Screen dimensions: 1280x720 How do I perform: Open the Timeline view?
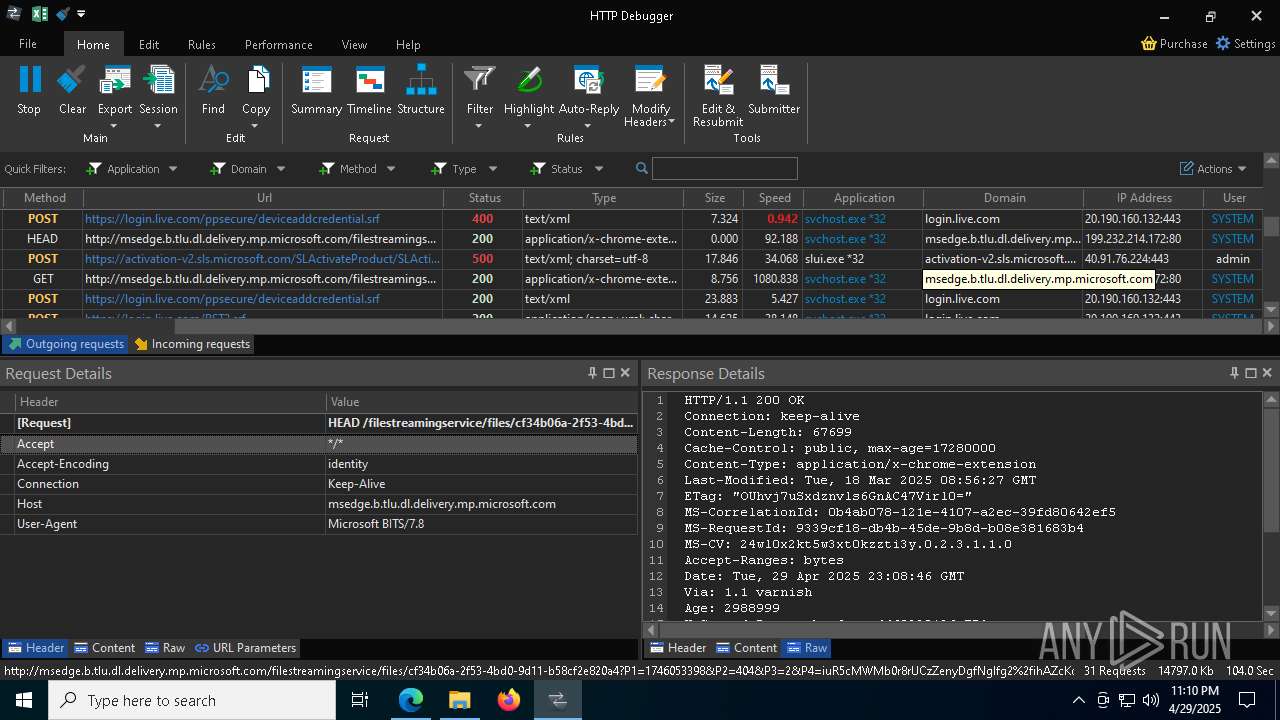pos(369,90)
